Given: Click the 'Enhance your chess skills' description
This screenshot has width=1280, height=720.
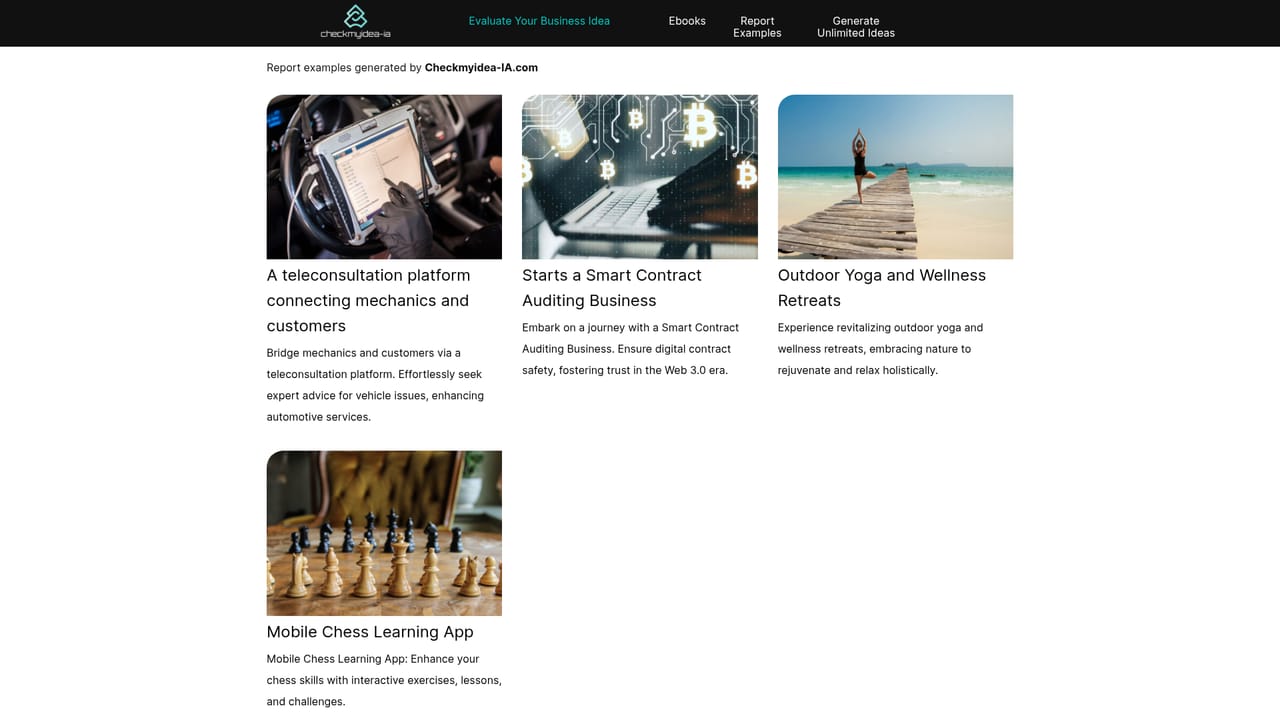Looking at the screenshot, I should coord(384,680).
